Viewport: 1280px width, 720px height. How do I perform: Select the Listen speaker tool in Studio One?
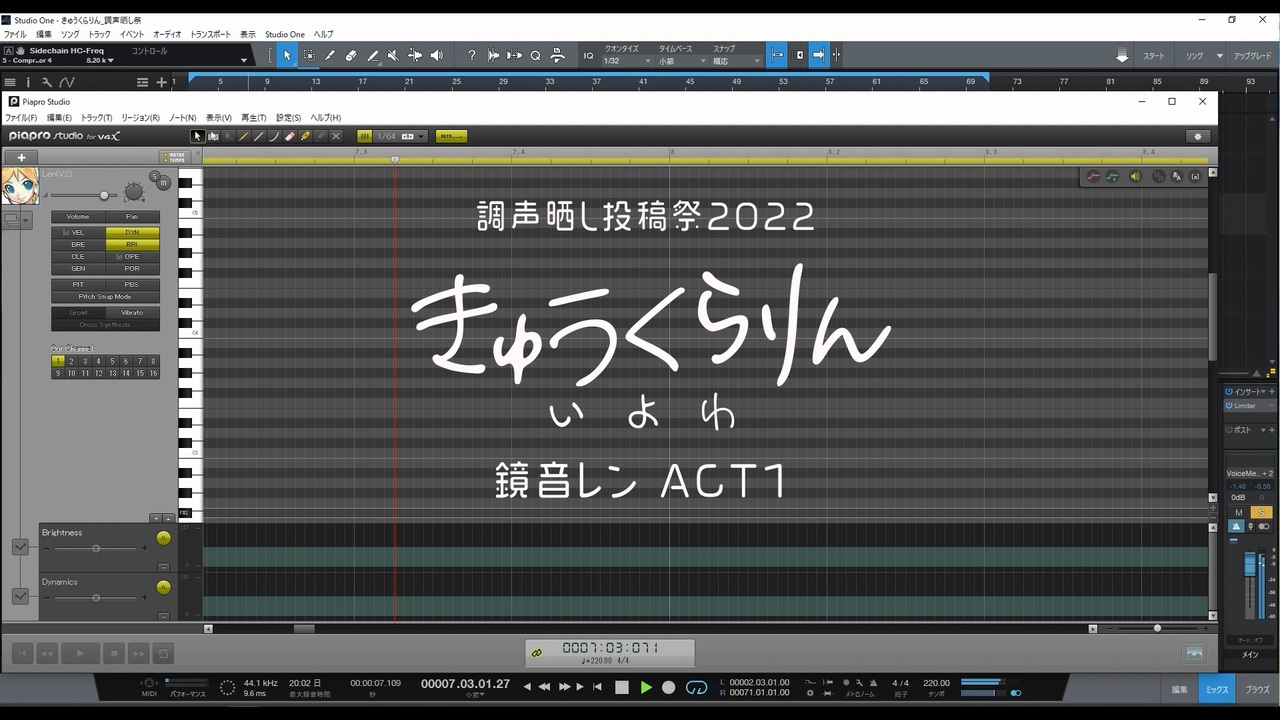tap(436, 56)
